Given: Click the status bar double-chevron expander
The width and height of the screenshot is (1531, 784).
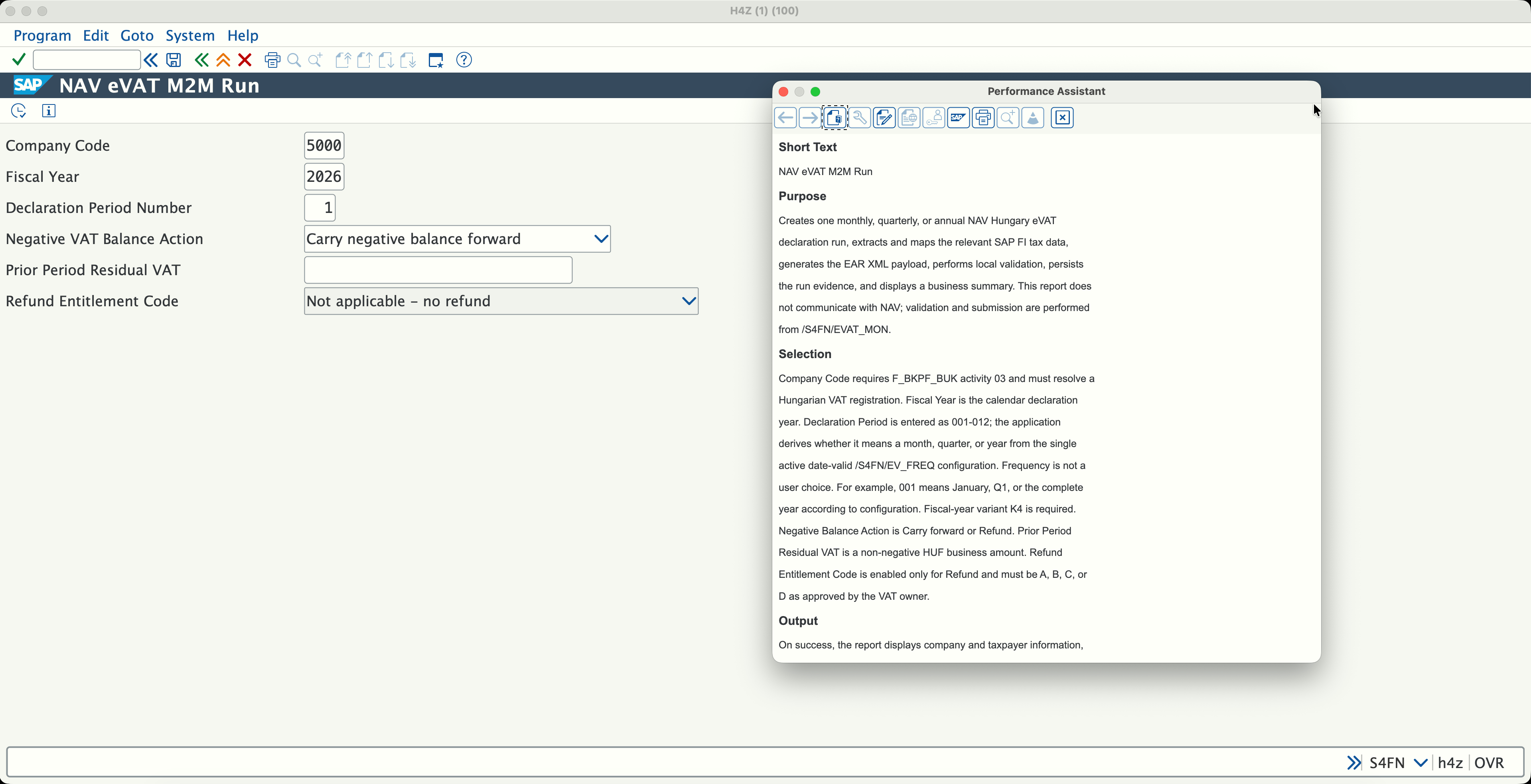Looking at the screenshot, I should point(1354,762).
